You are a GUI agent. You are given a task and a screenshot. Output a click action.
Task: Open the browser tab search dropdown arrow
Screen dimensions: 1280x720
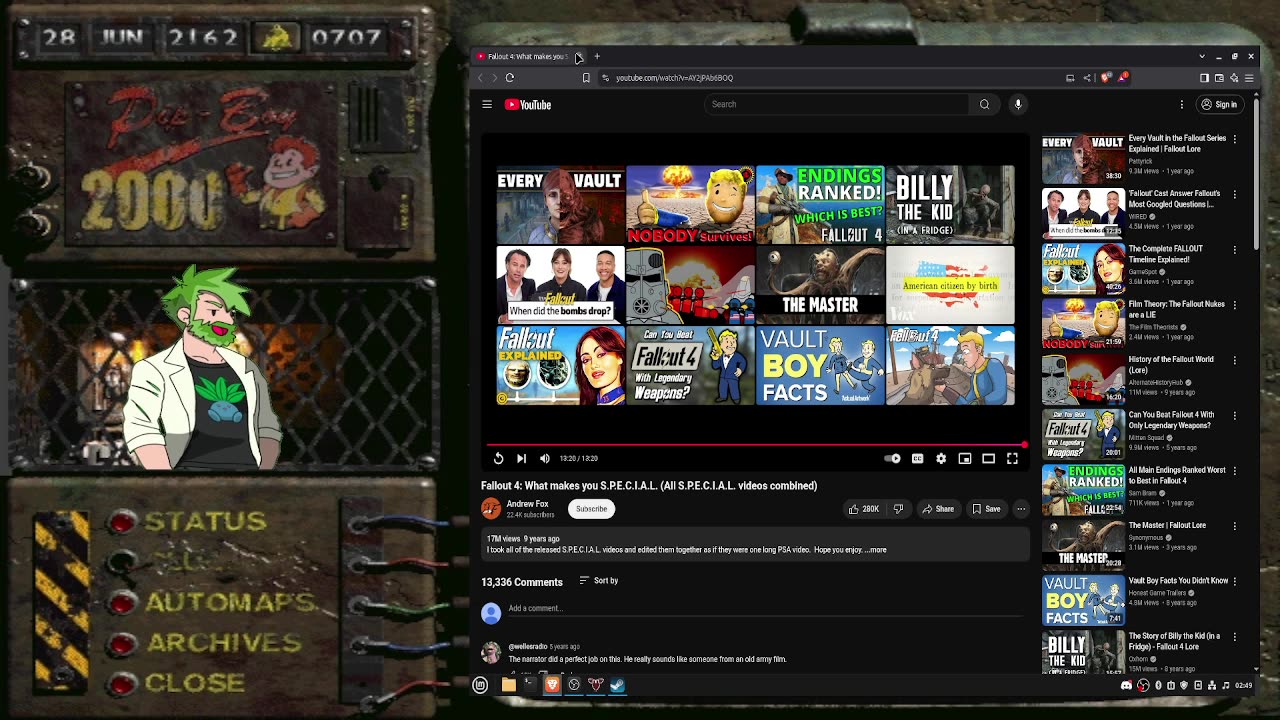pyautogui.click(x=1202, y=56)
